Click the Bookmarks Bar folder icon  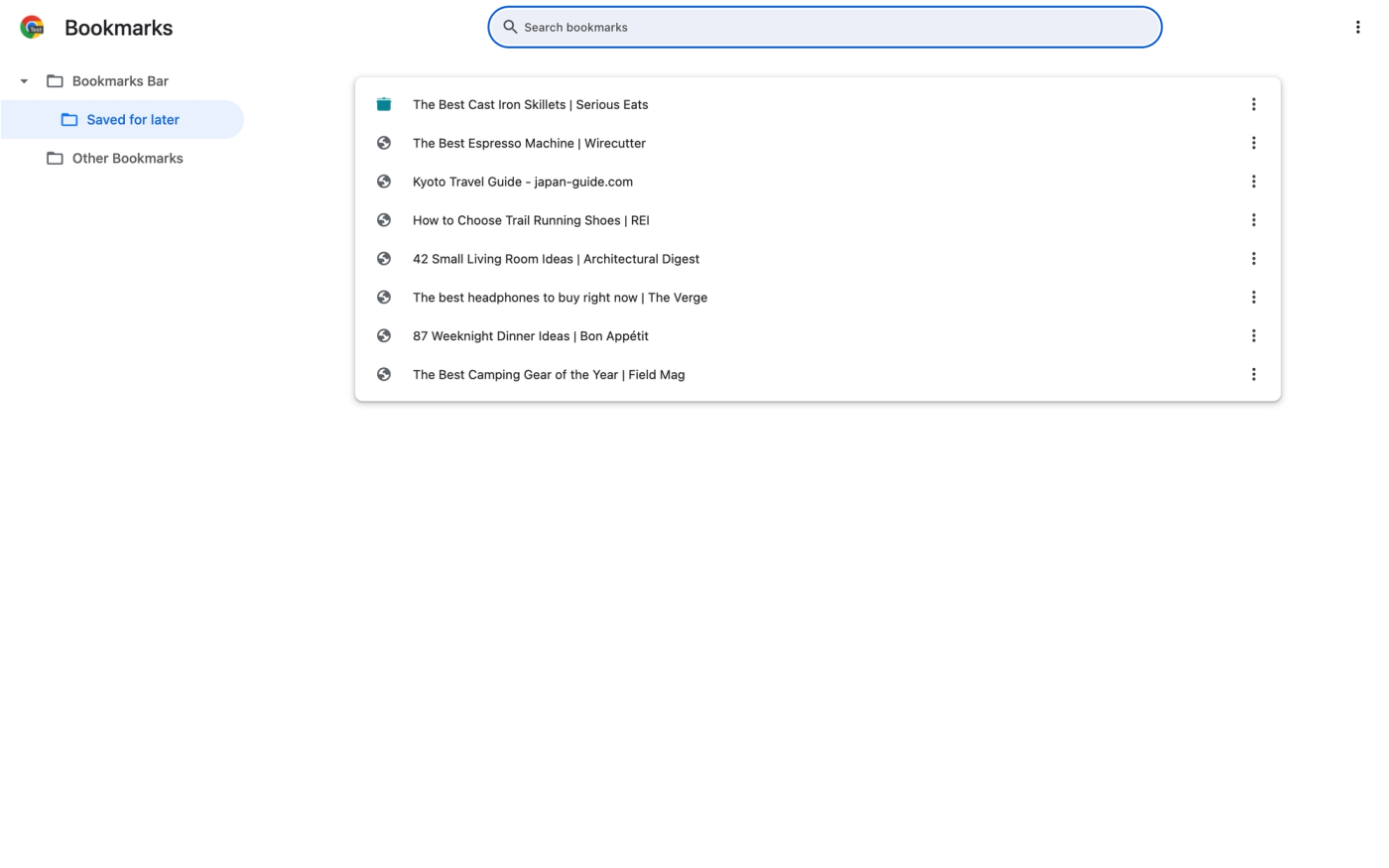pyautogui.click(x=55, y=81)
